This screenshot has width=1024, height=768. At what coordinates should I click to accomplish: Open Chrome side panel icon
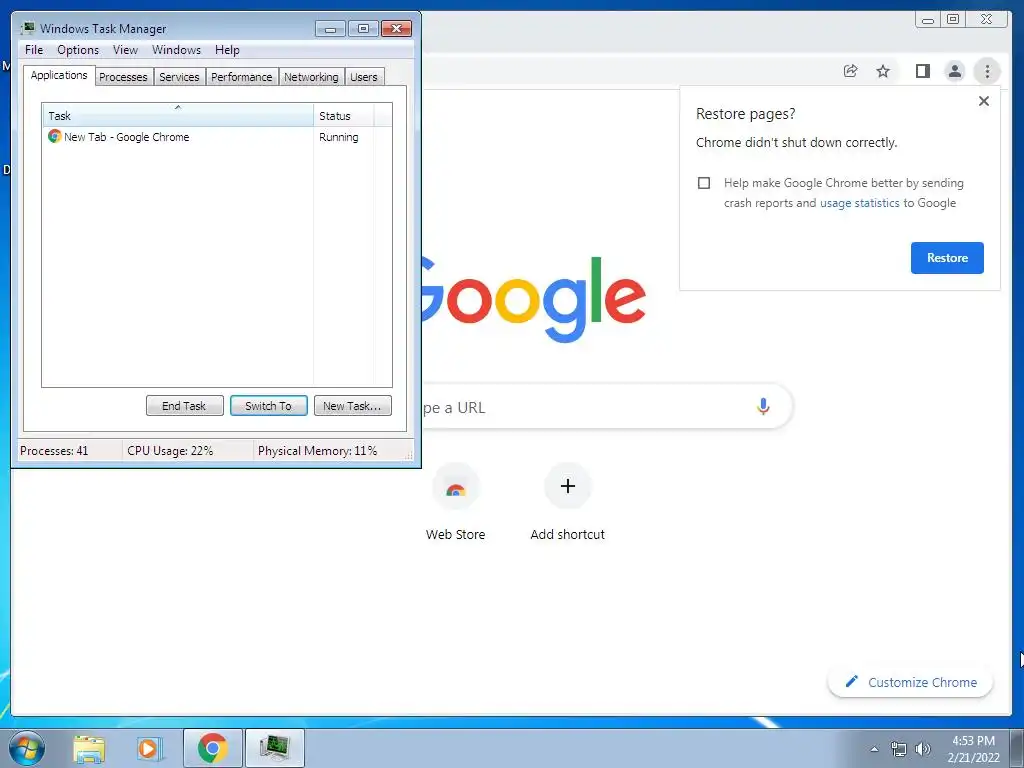pos(922,71)
